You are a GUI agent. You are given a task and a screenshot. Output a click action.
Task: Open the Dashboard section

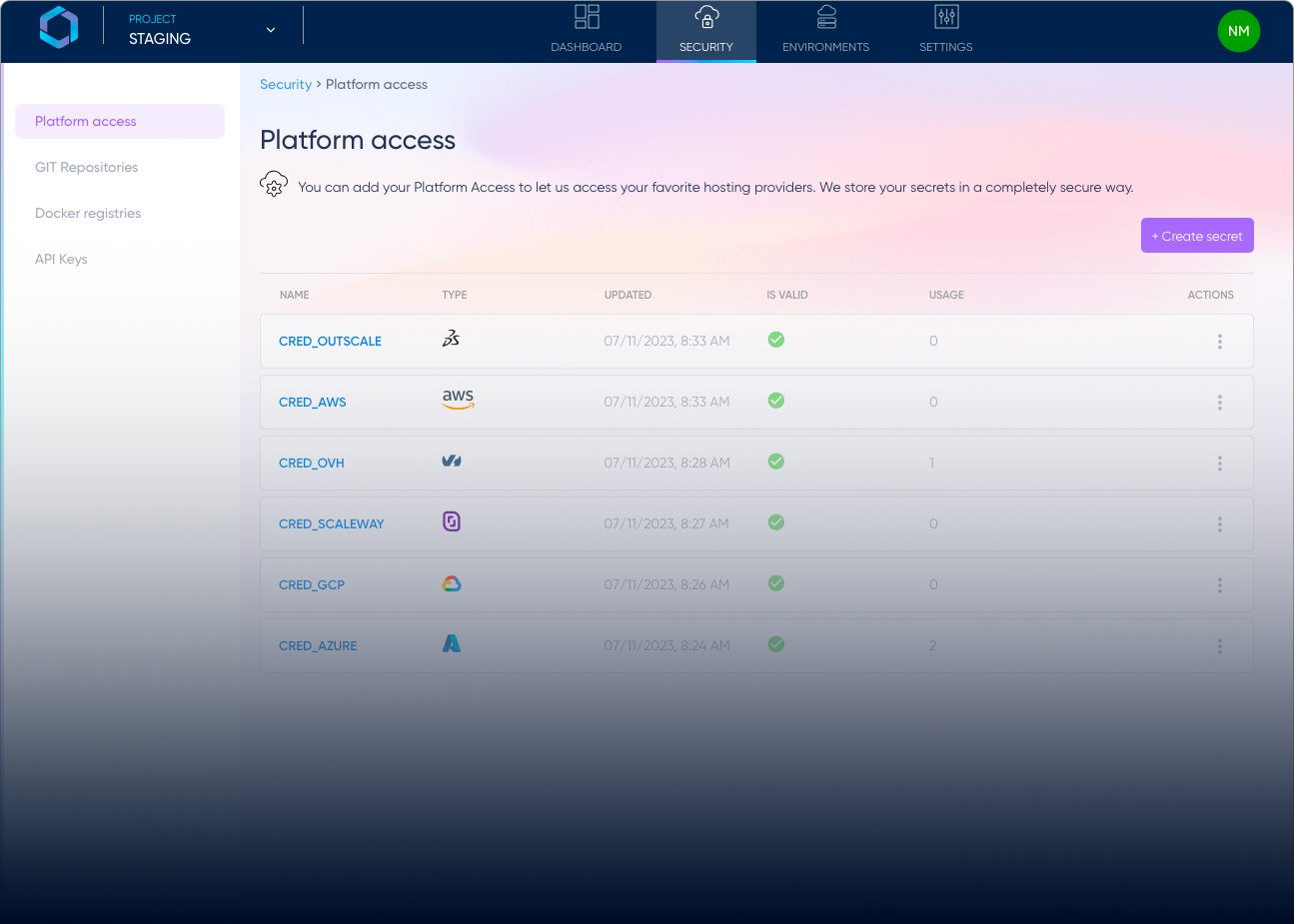[586, 31]
